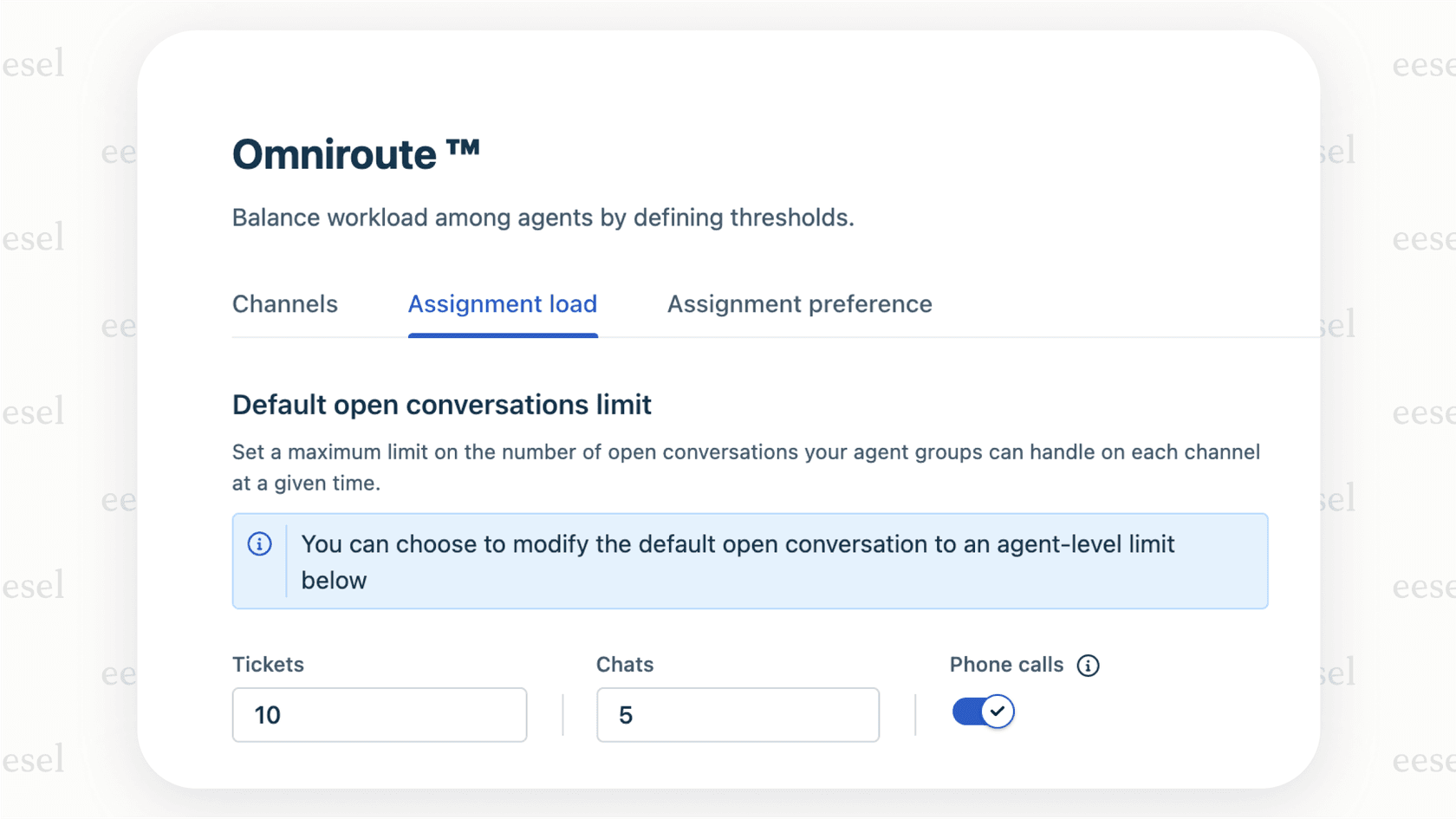Click the agent-level limit notice banner
1456x819 pixels.
click(750, 562)
